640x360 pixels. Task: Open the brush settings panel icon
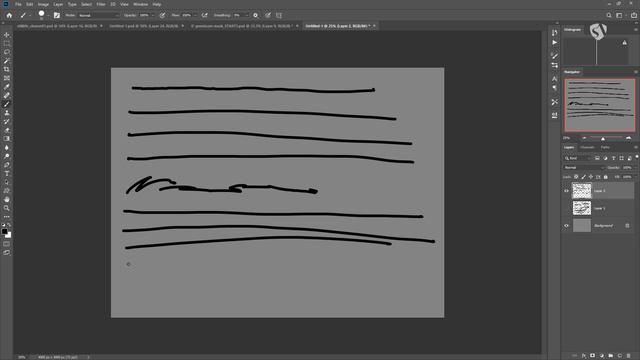coord(57,15)
